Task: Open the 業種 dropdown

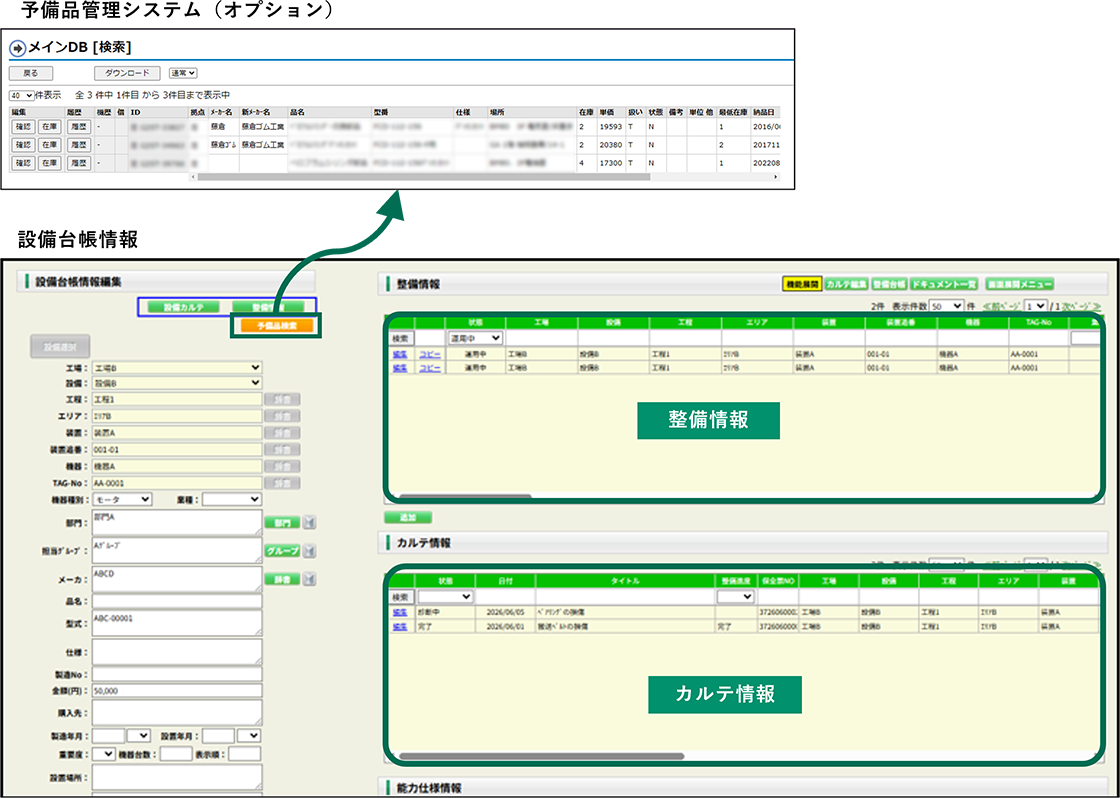Action: tap(231, 499)
